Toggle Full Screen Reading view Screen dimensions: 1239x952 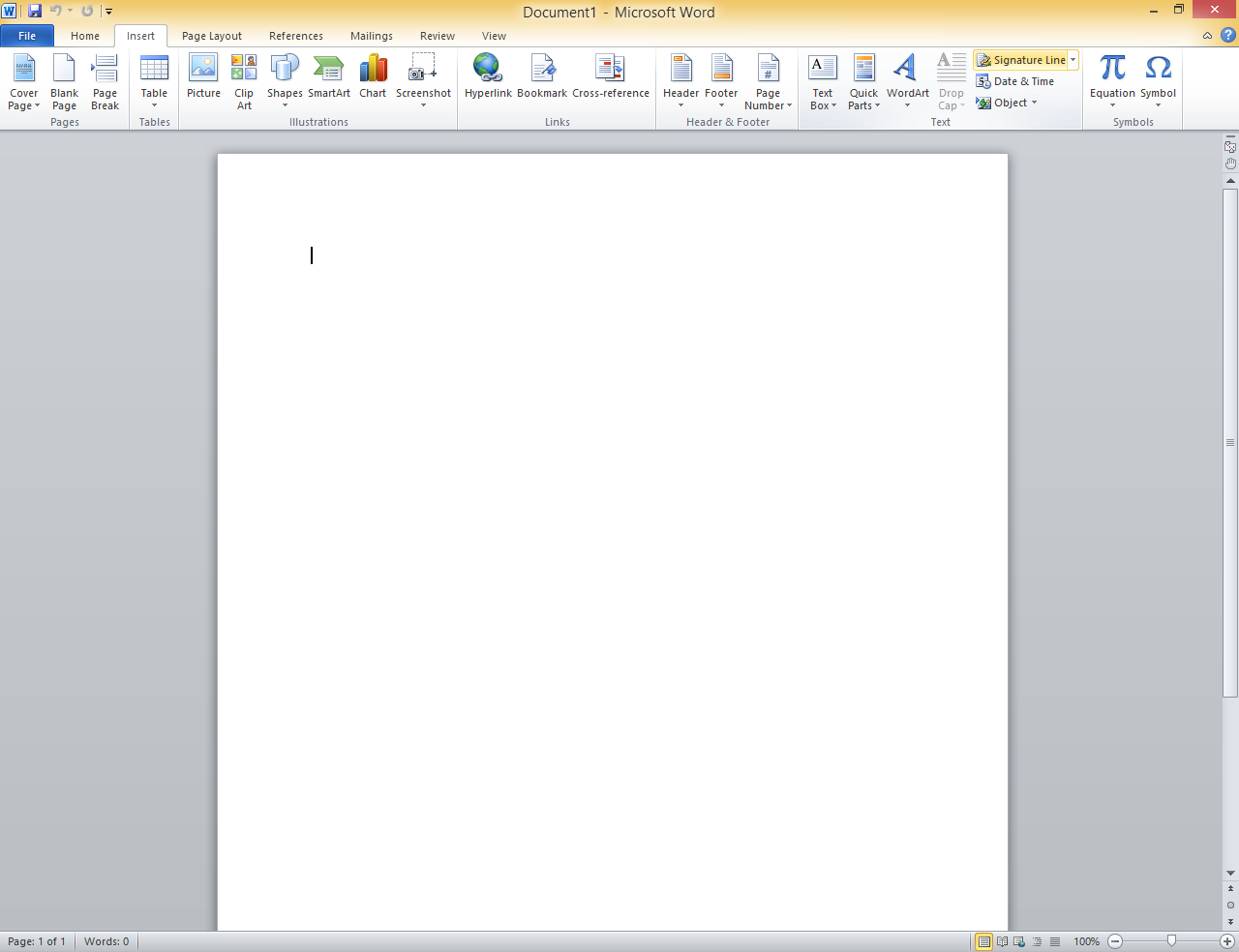click(1002, 941)
